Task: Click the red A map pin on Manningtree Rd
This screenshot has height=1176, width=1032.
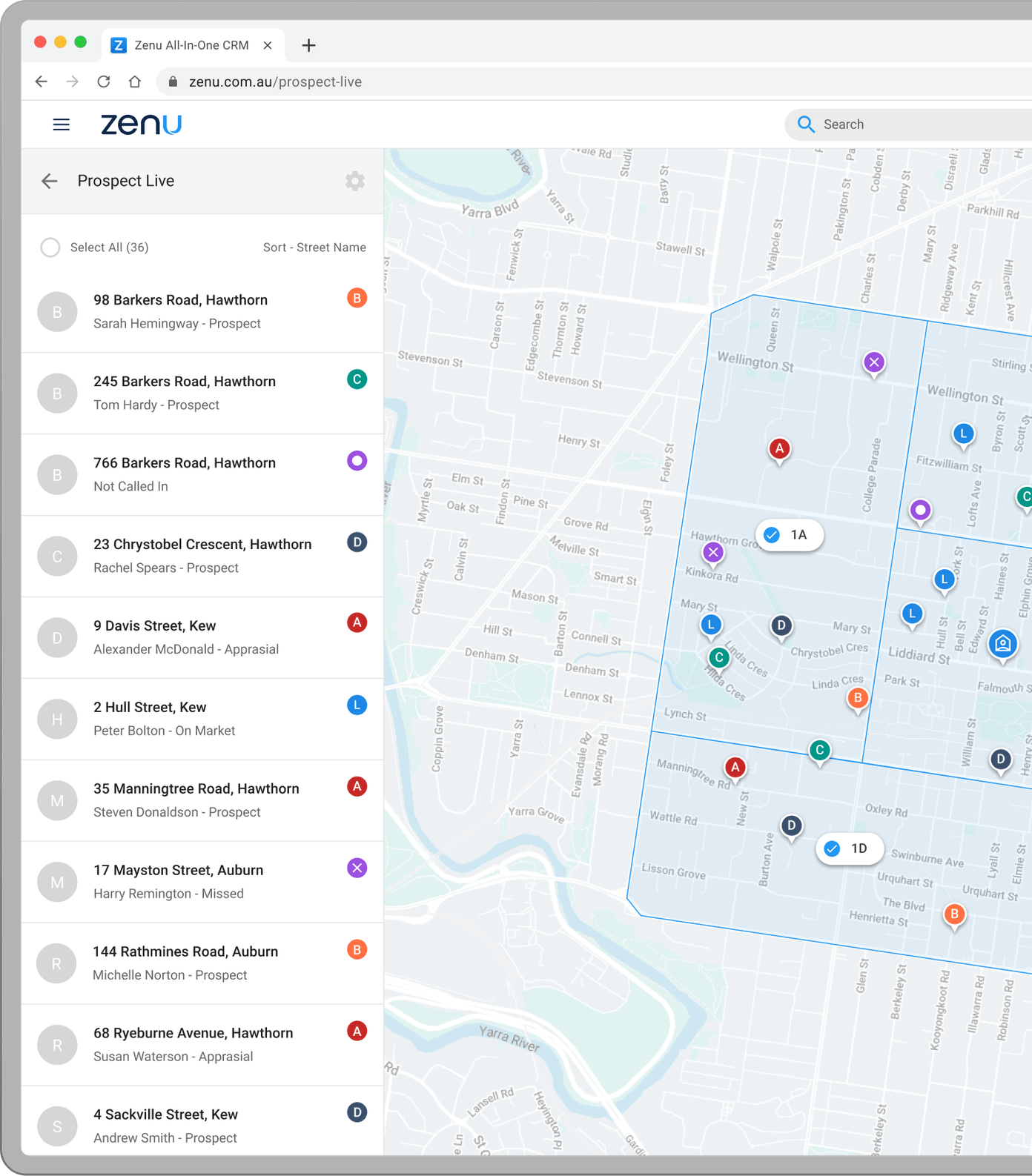Action: (735, 768)
